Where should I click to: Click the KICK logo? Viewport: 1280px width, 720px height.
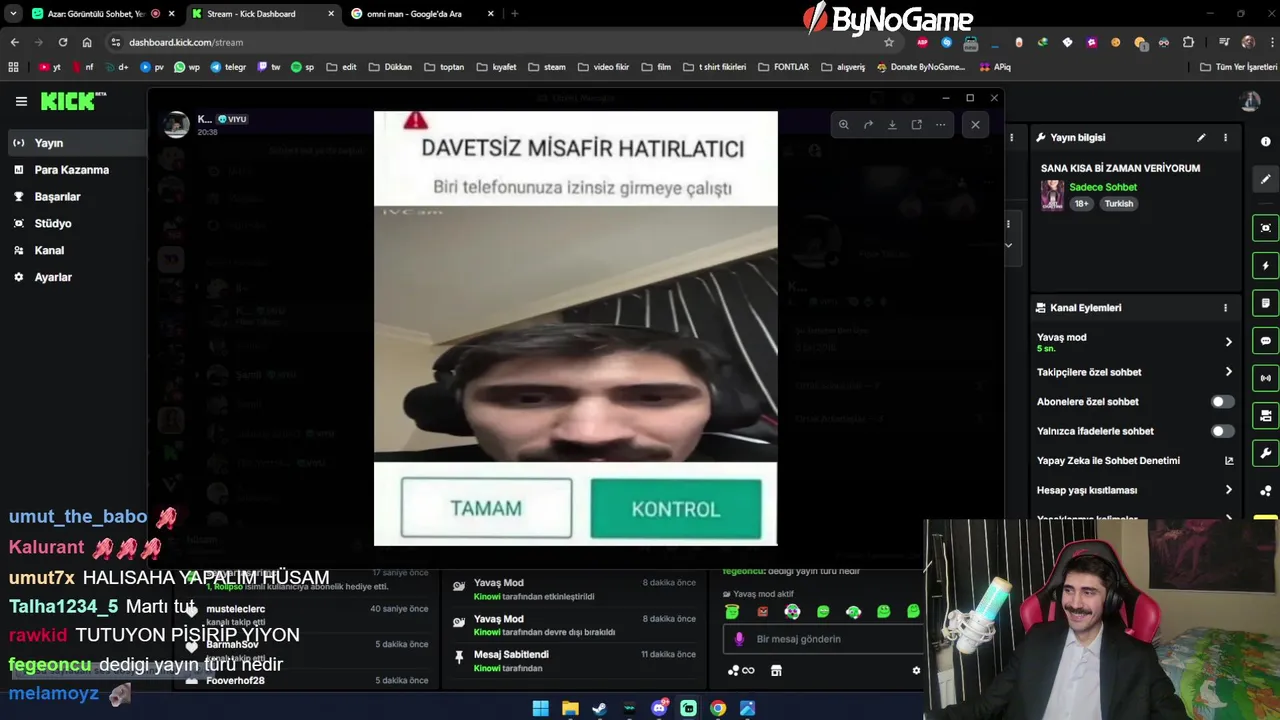point(73,101)
